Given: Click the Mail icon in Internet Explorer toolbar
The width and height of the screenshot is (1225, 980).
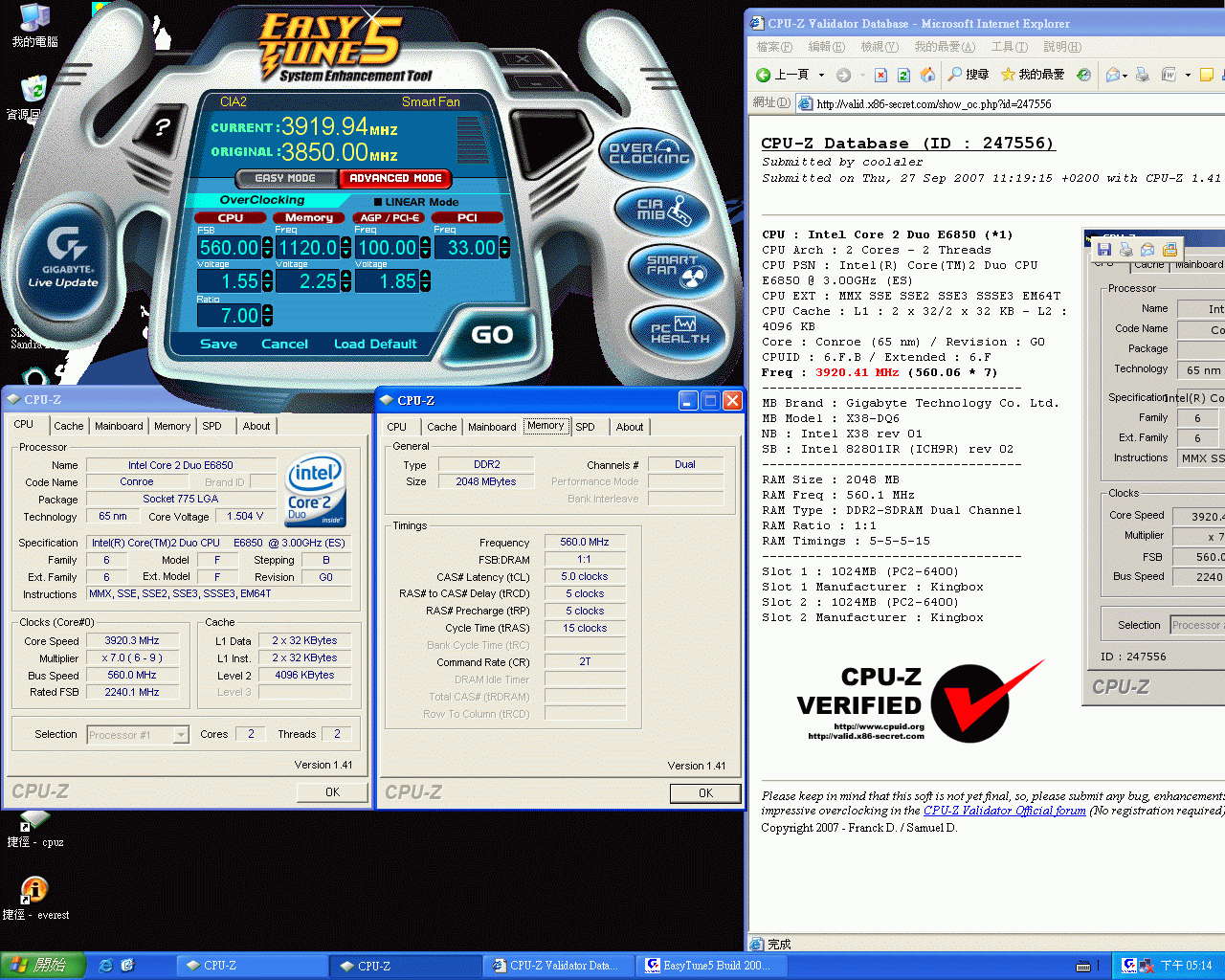Looking at the screenshot, I should [x=1113, y=75].
